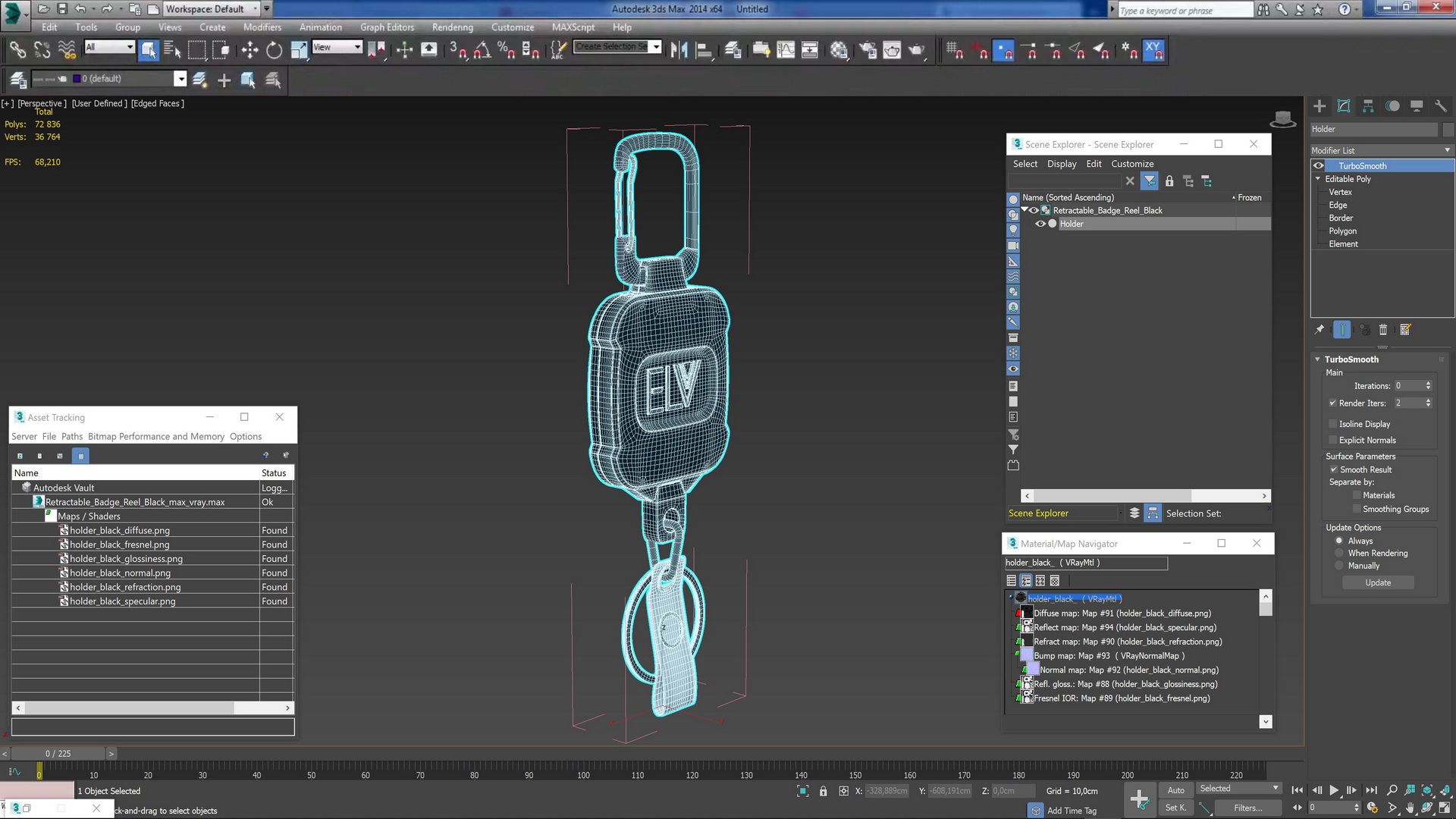Click Bind to Space Warp icon
The height and width of the screenshot is (819, 1456).
coord(67,50)
